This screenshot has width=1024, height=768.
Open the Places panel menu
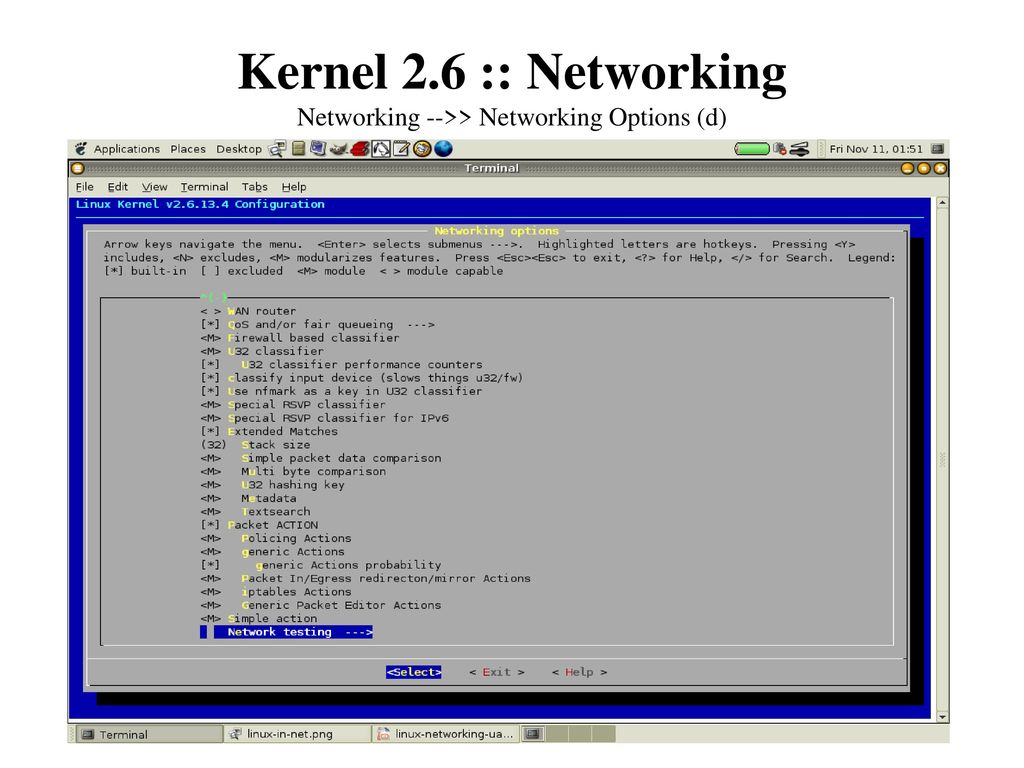(188, 149)
